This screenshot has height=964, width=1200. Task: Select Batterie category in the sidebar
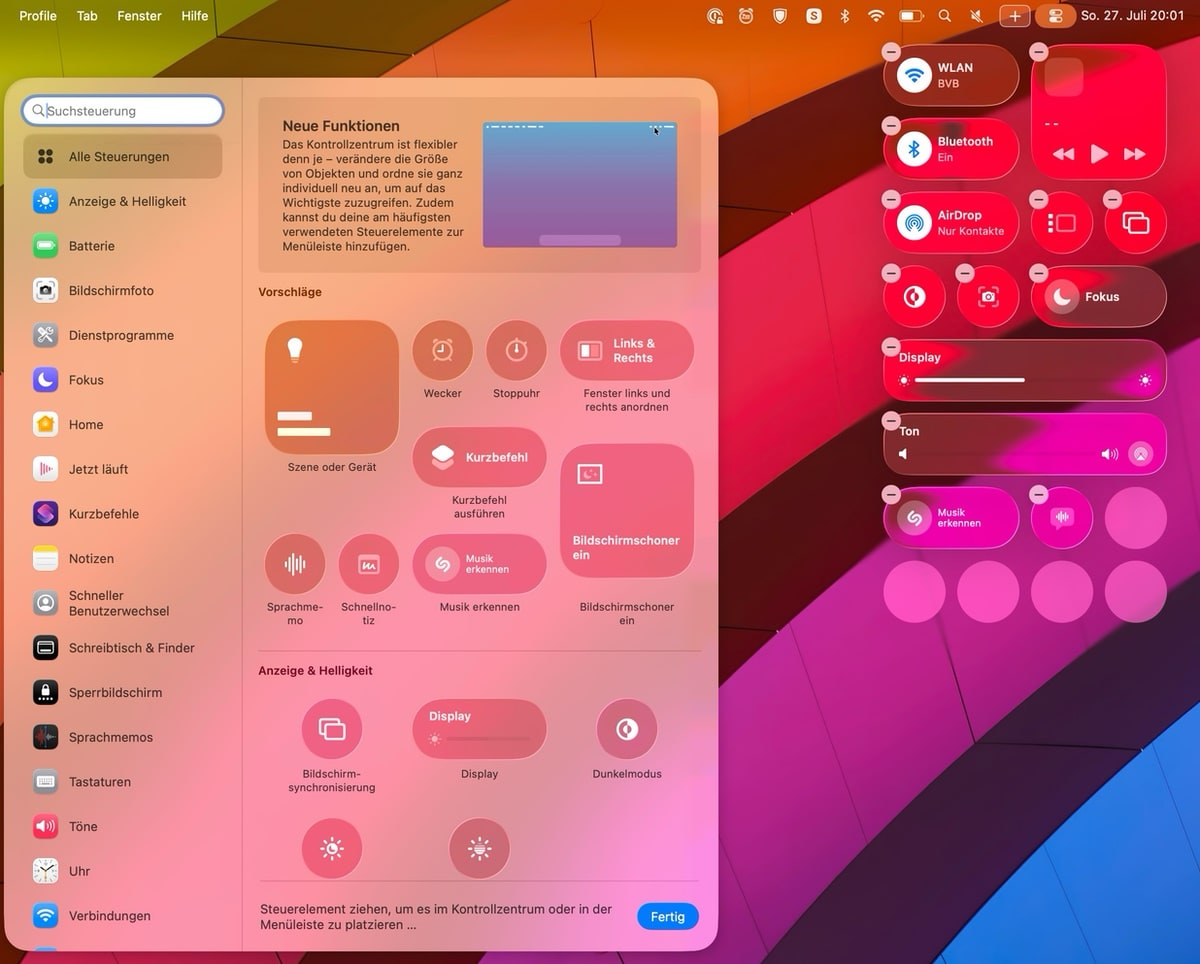click(x=92, y=246)
